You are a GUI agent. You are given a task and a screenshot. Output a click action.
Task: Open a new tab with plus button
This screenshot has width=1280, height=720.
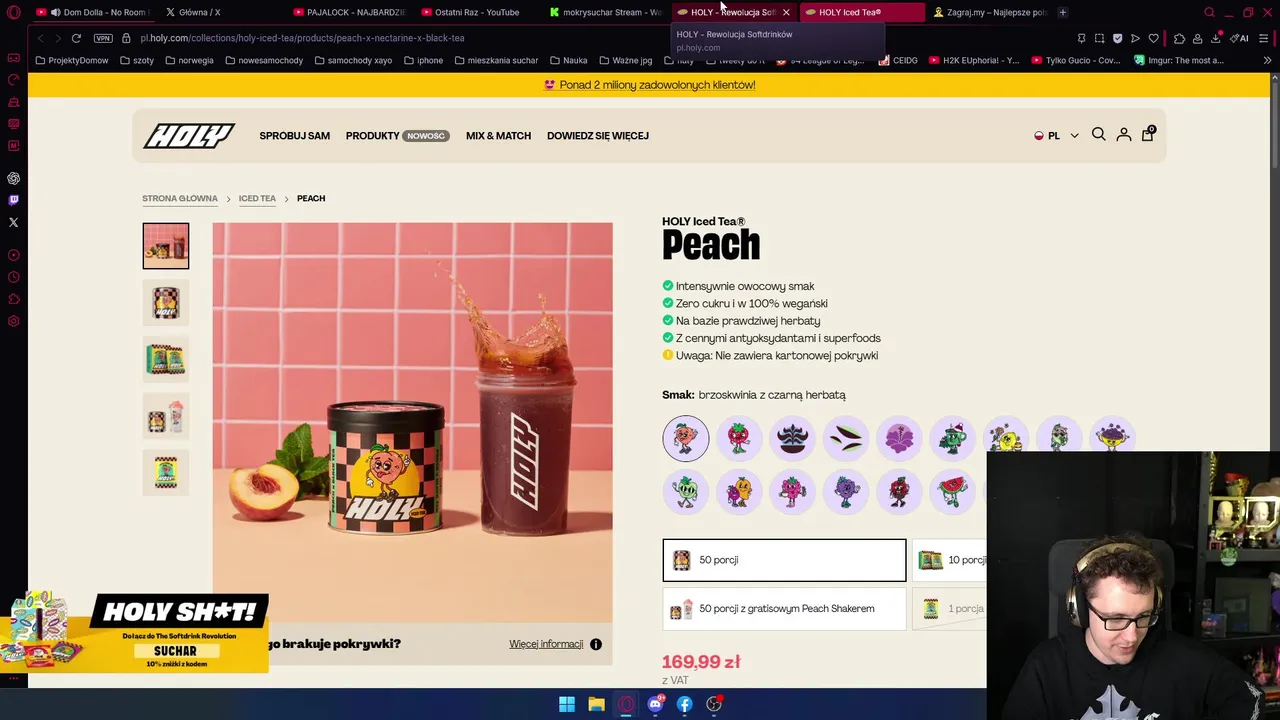tap(1063, 12)
